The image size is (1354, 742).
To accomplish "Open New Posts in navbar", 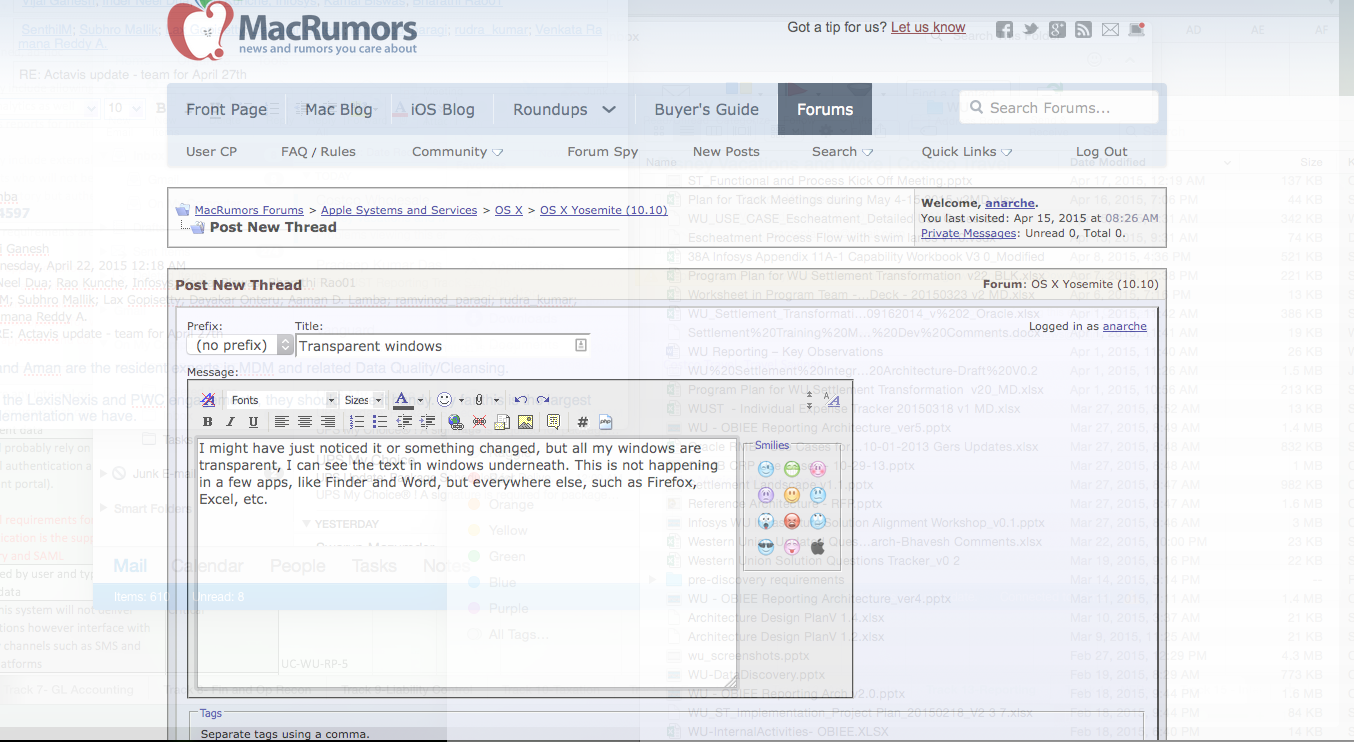I will click(726, 152).
